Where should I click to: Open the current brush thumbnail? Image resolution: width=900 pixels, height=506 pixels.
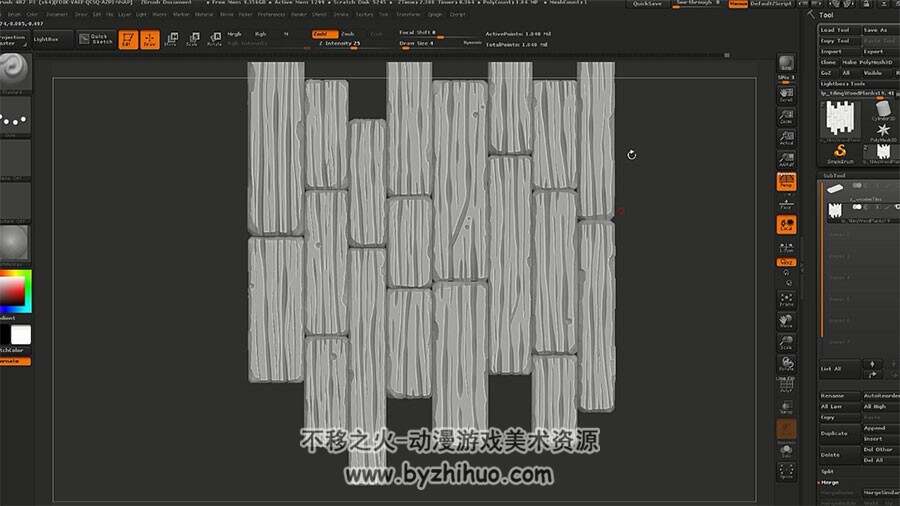(x=15, y=71)
